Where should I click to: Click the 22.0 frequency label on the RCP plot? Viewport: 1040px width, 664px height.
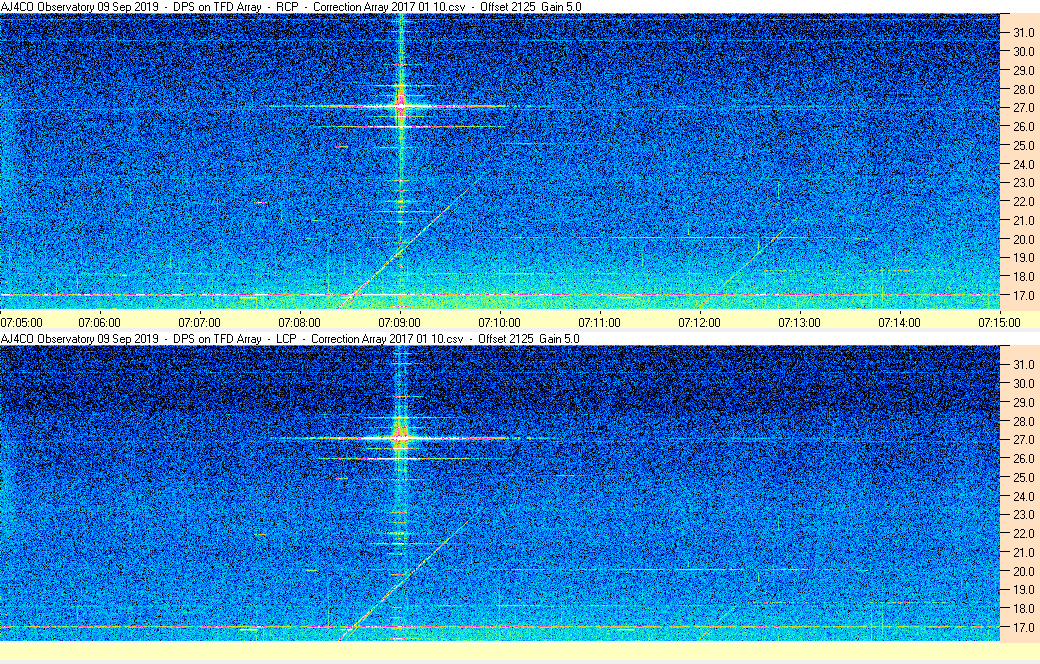tap(1023, 202)
